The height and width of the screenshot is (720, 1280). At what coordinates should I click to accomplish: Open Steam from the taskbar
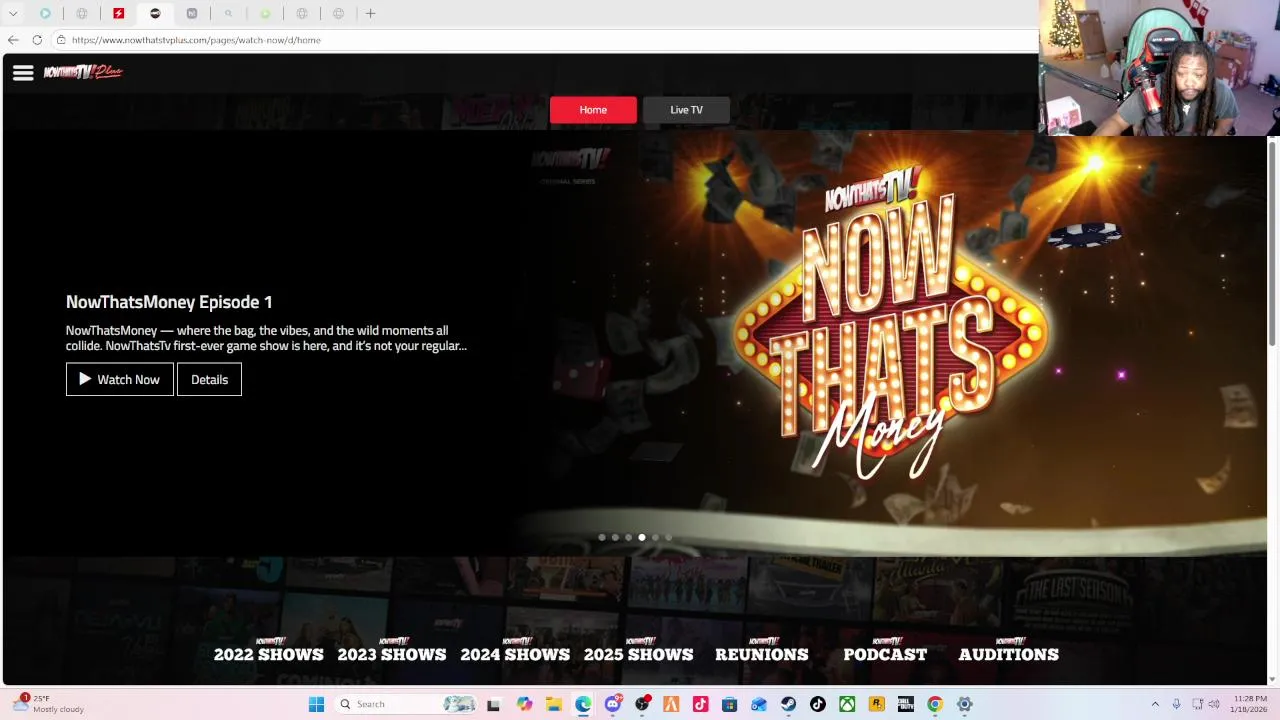tap(788, 704)
